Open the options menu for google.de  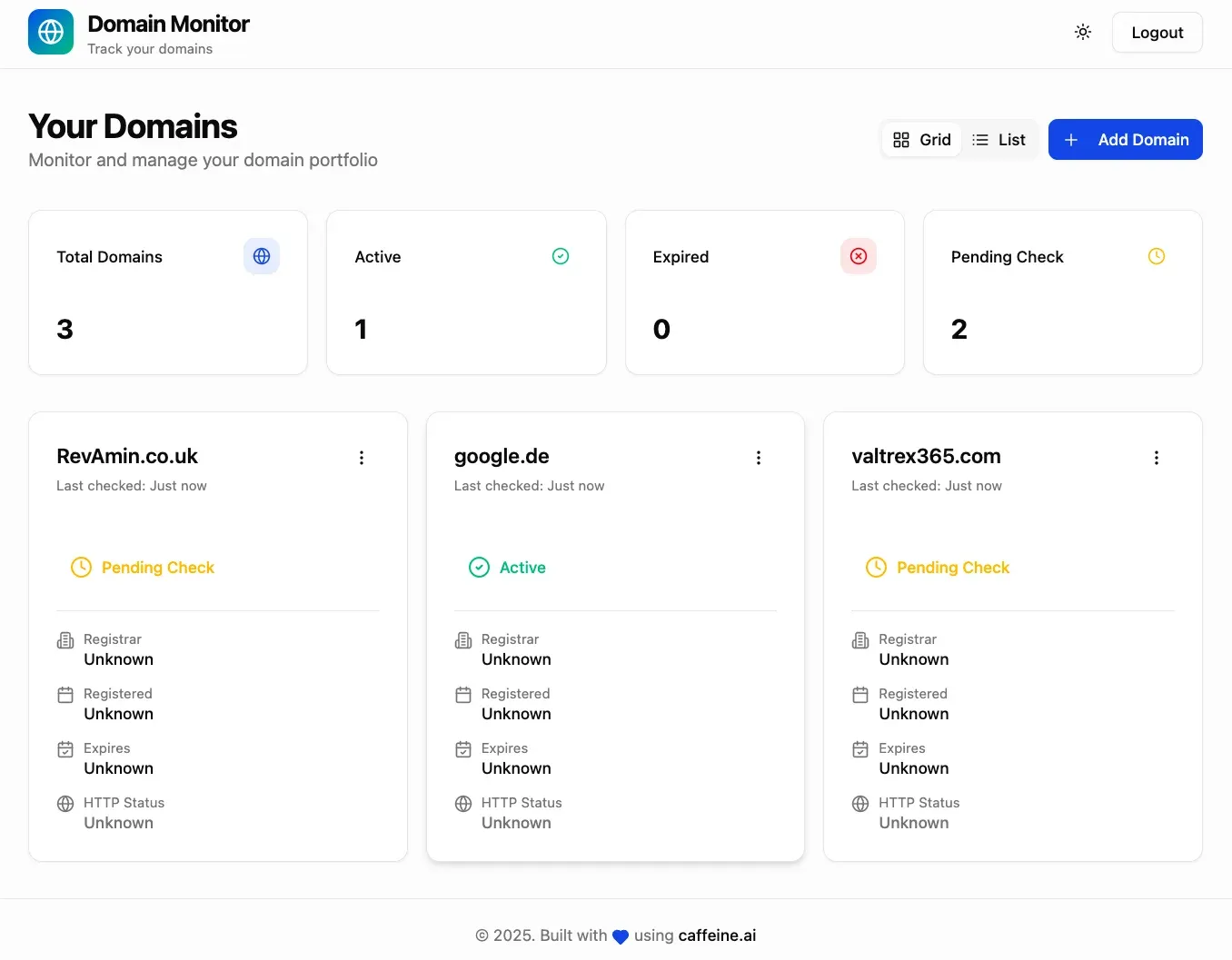pos(759,458)
